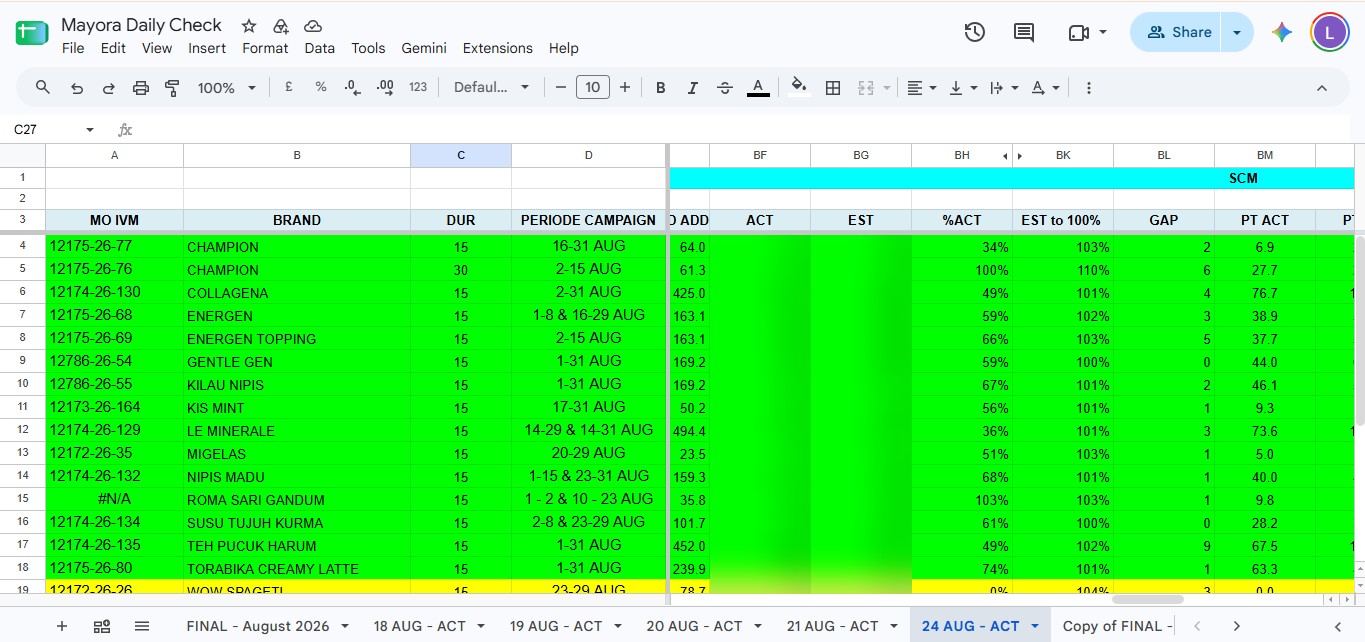
Task: Format as percent
Action: 321,88
